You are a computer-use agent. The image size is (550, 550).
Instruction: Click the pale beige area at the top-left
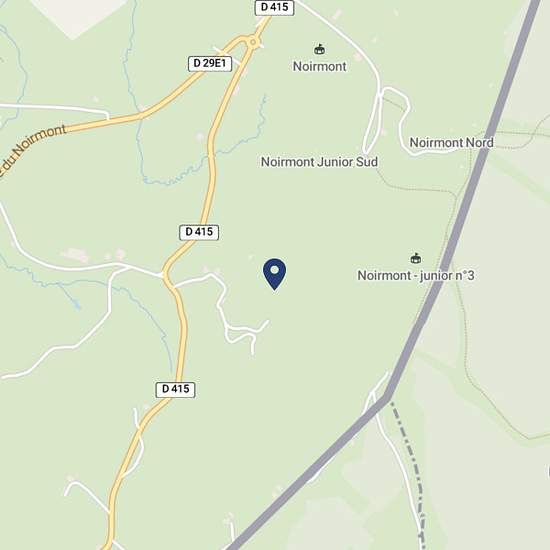[x=78, y=16]
